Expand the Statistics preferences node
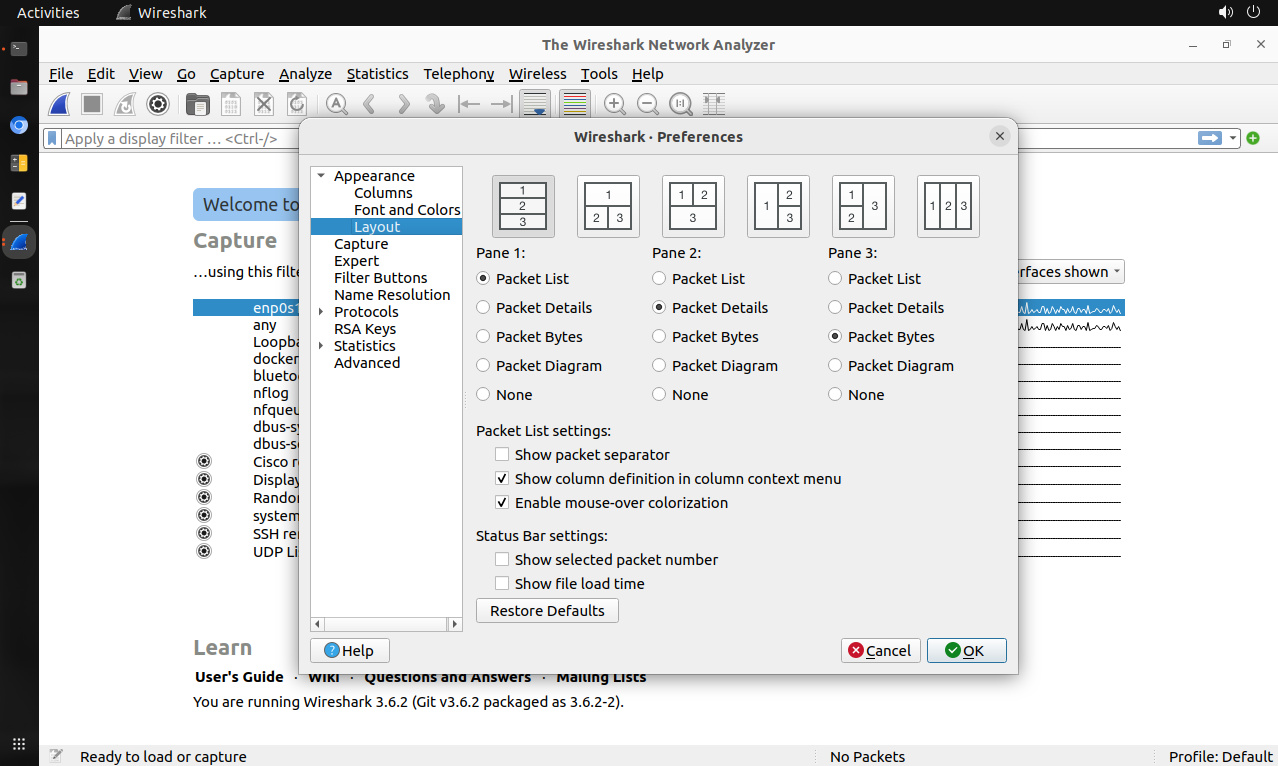 click(321, 346)
